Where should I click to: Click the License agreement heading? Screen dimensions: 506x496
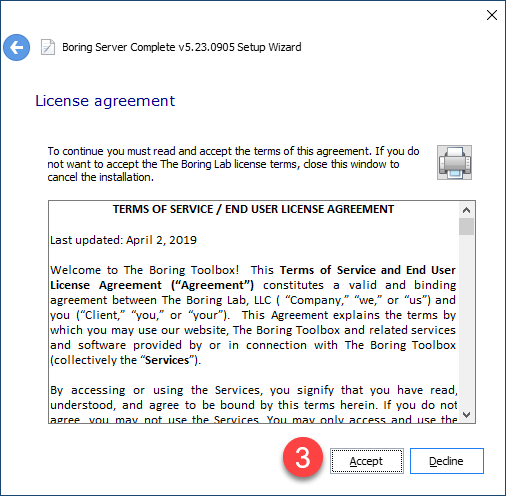[105, 101]
